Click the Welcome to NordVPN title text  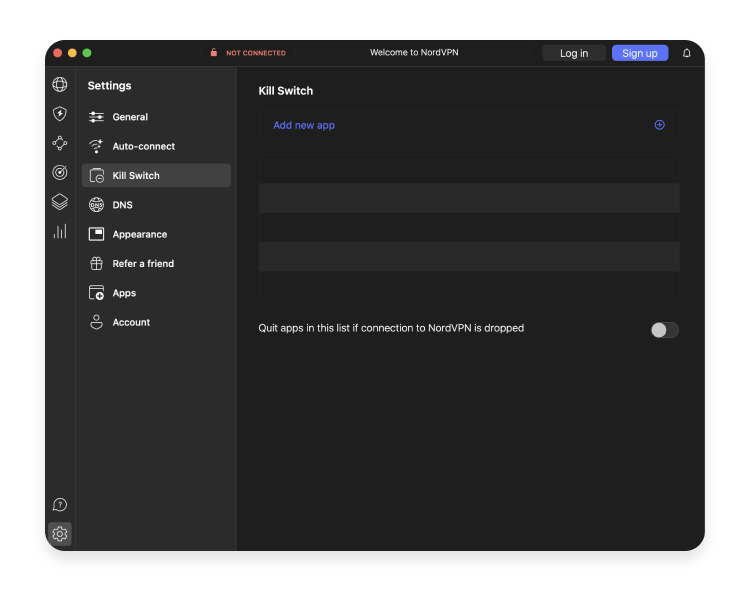[414, 53]
